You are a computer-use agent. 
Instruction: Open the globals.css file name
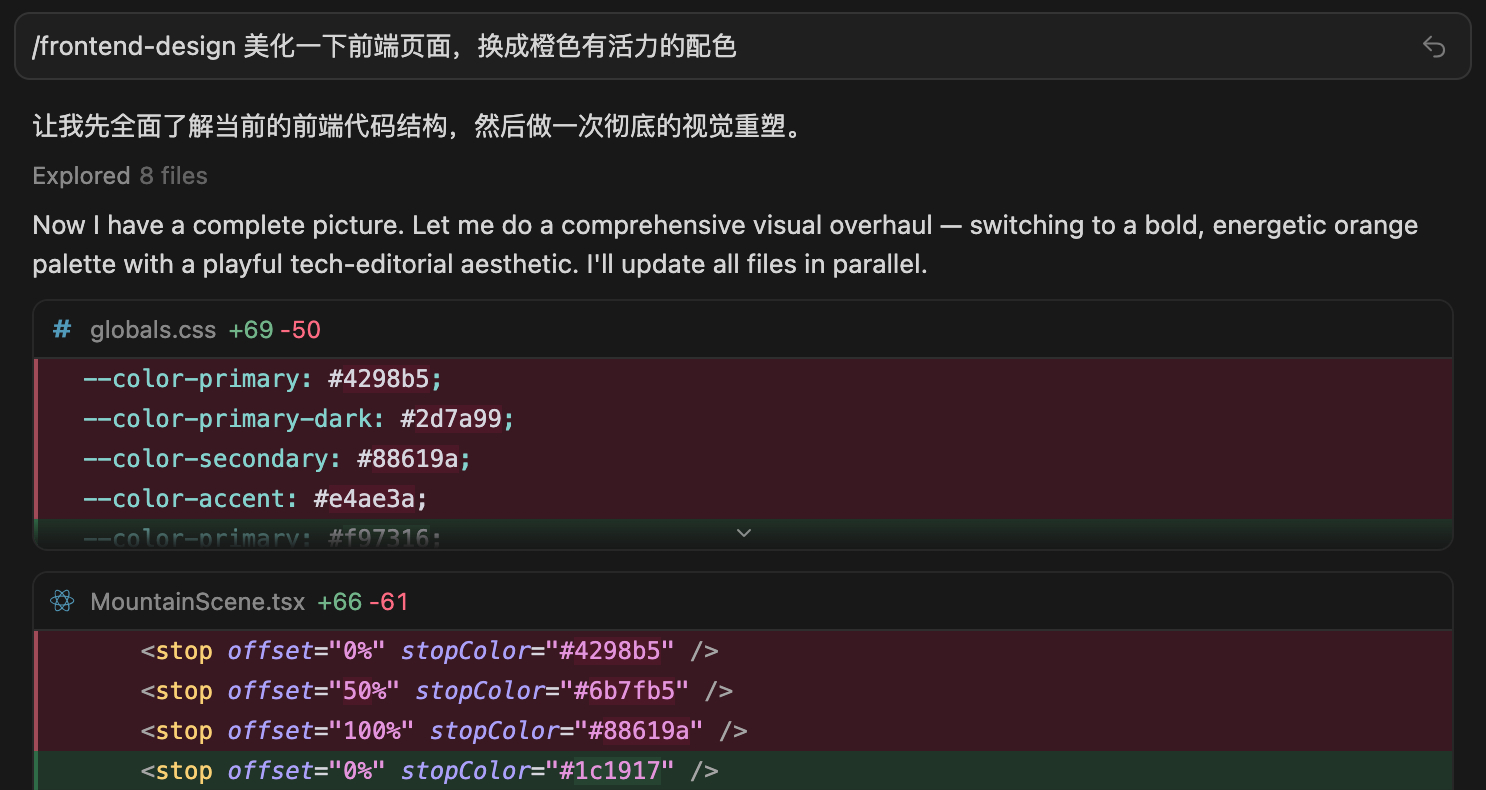(x=152, y=330)
